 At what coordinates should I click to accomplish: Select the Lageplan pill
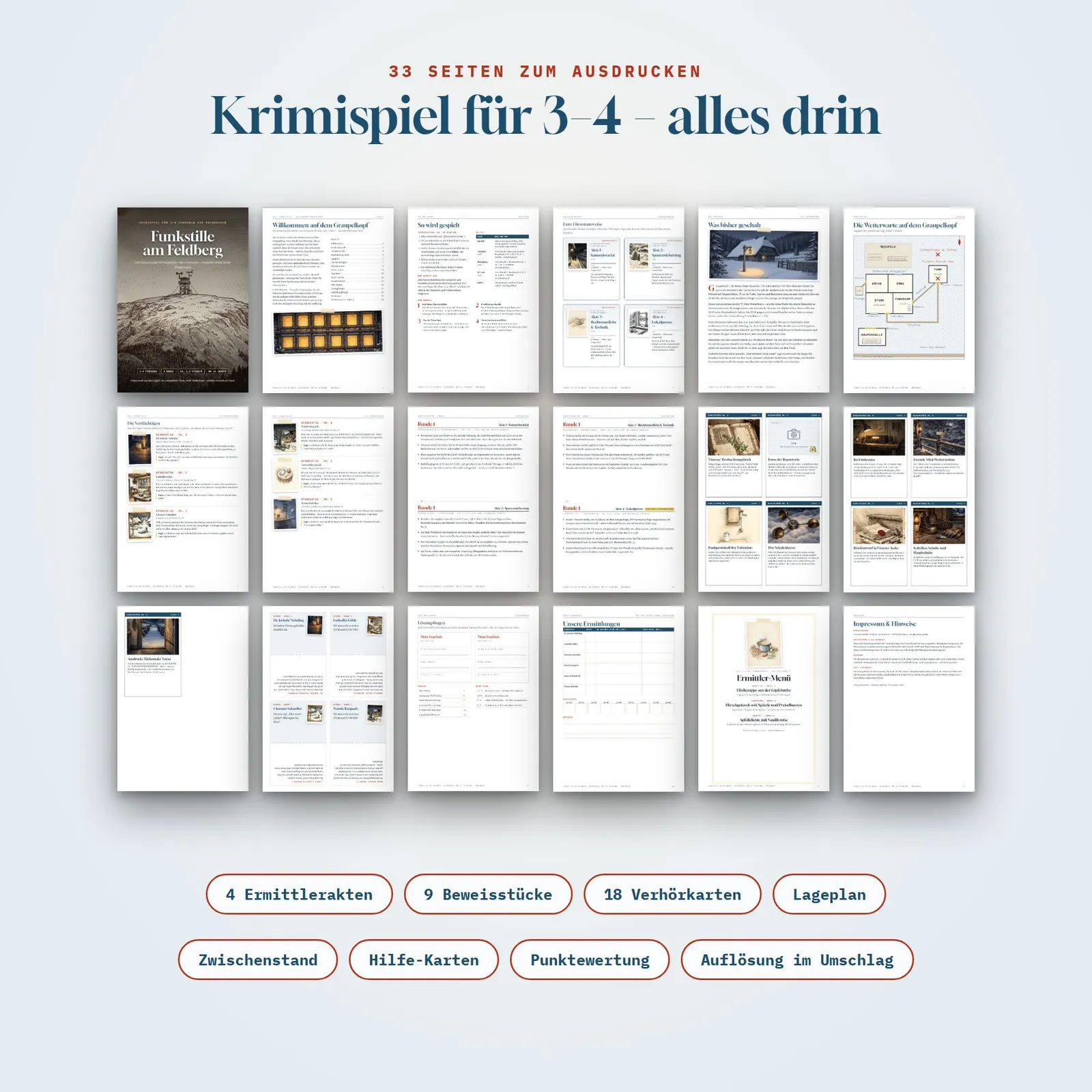click(x=829, y=894)
